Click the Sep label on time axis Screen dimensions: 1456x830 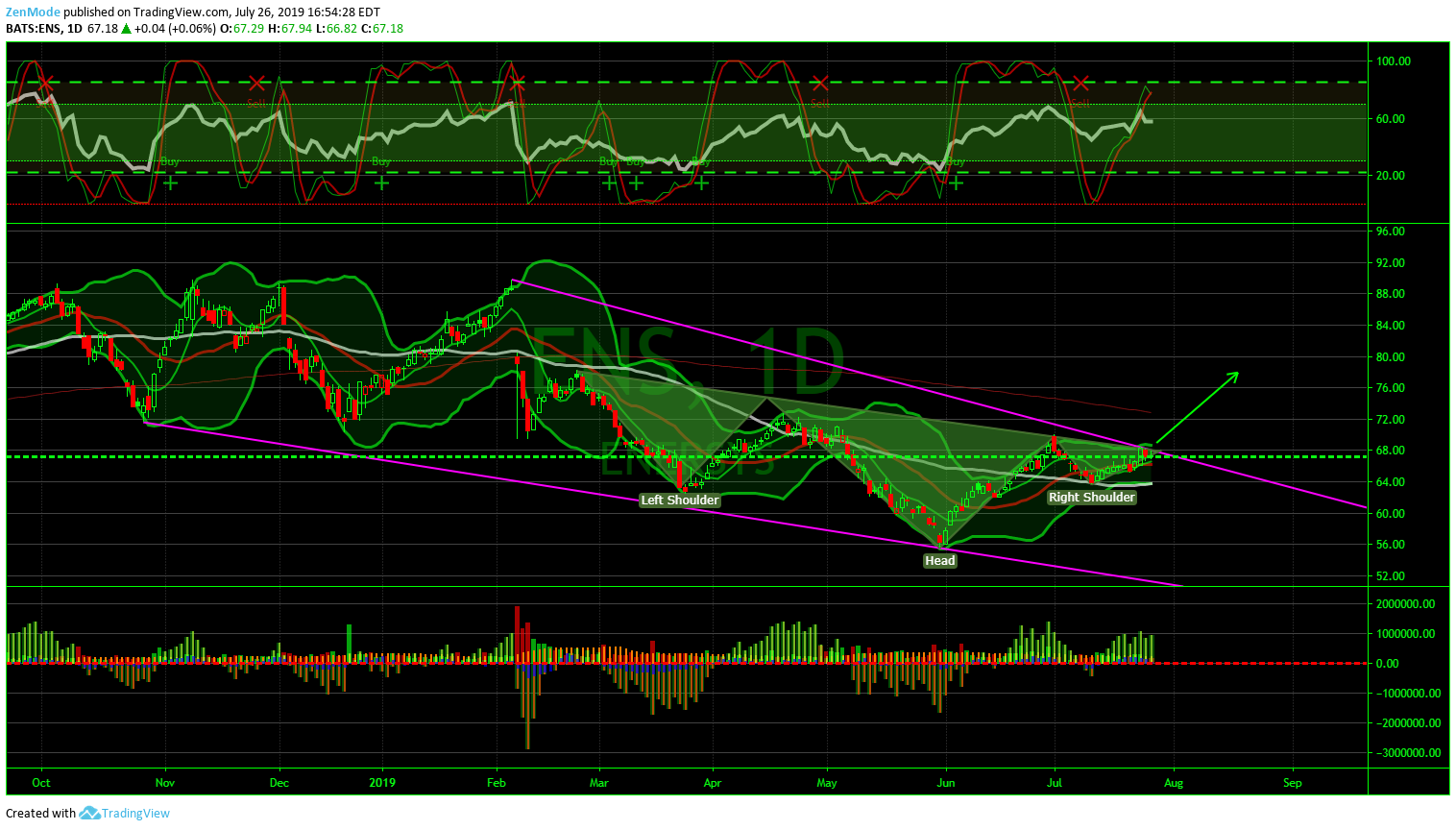coord(1293,783)
